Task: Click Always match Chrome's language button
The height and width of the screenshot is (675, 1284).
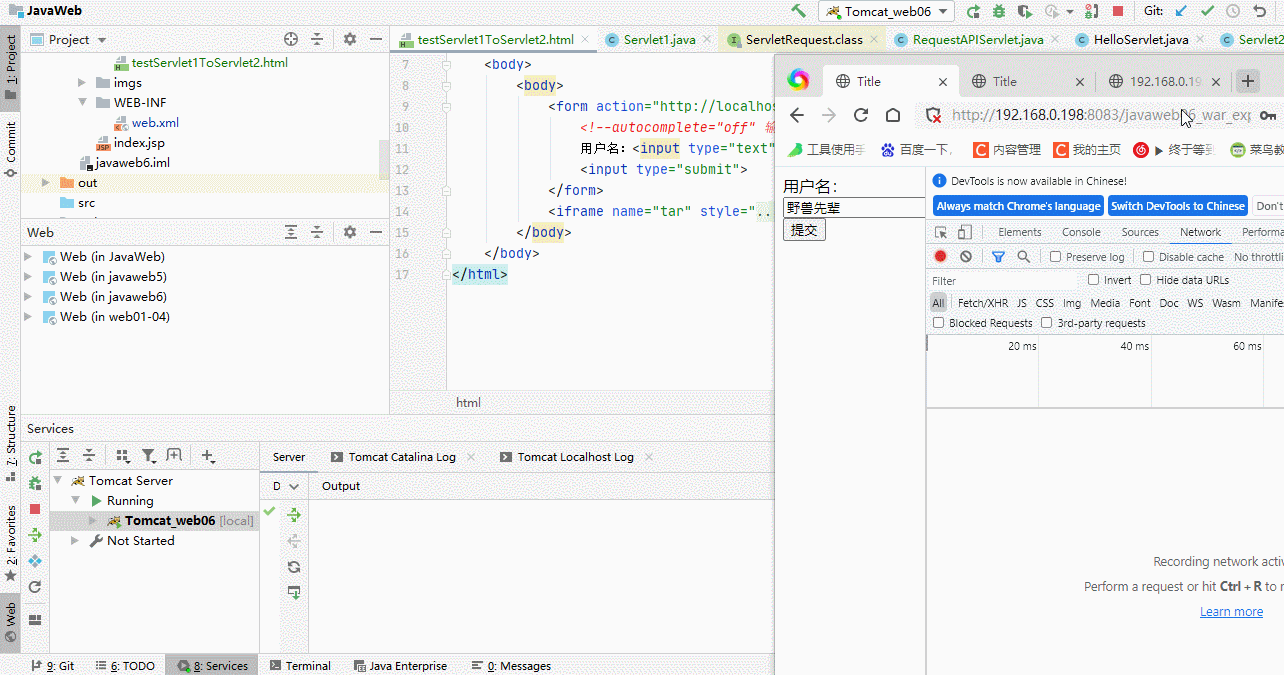Action: point(1018,206)
